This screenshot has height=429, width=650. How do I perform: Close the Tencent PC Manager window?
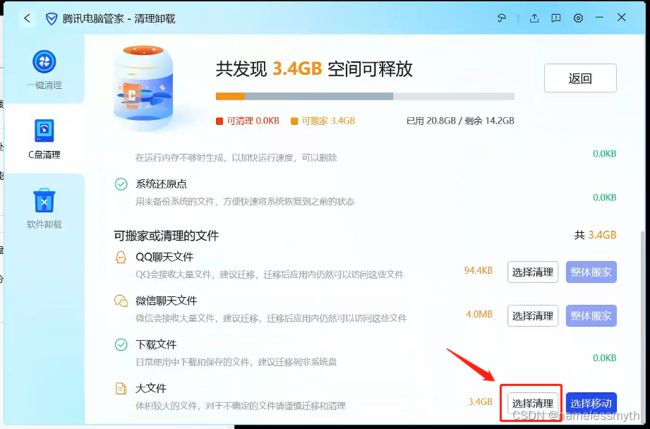[x=621, y=17]
